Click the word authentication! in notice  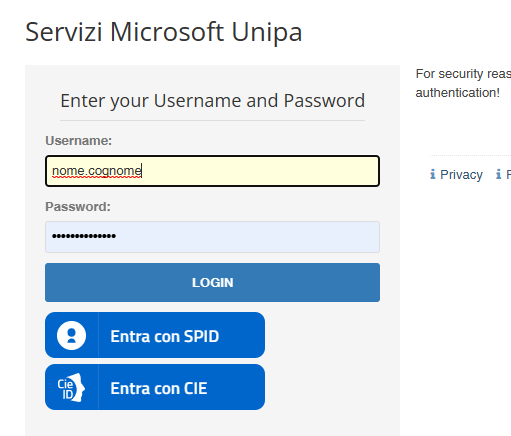click(x=458, y=93)
